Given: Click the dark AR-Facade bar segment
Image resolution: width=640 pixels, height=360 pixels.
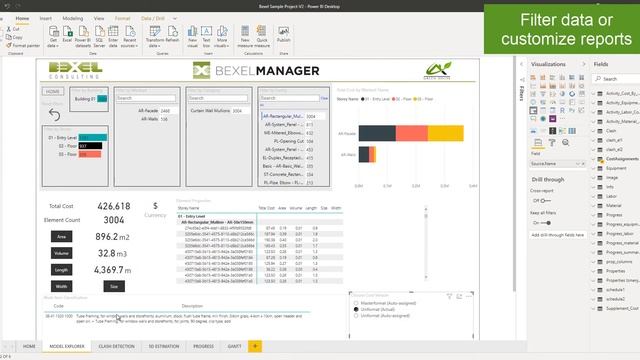Looking at the screenshot, I should click(x=377, y=133).
